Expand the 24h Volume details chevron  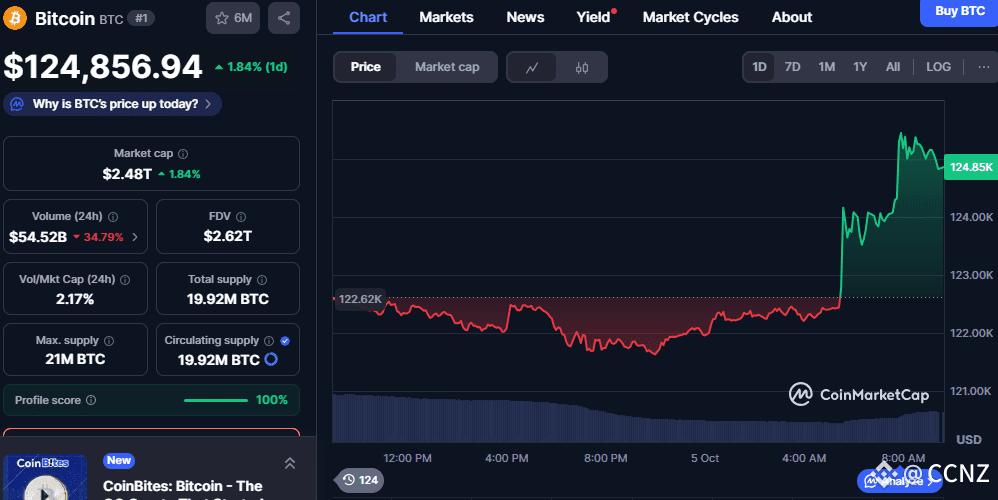135,237
